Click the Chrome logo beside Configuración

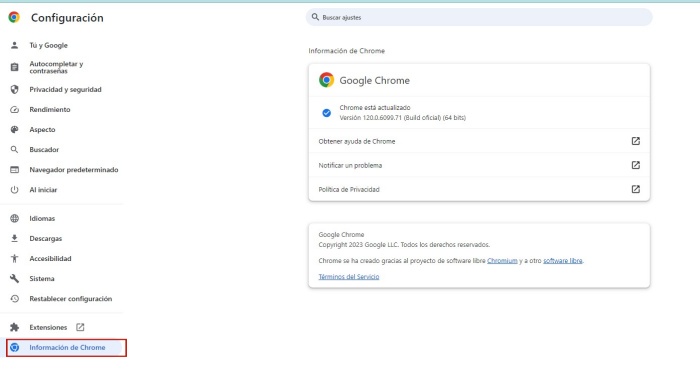pyautogui.click(x=14, y=17)
